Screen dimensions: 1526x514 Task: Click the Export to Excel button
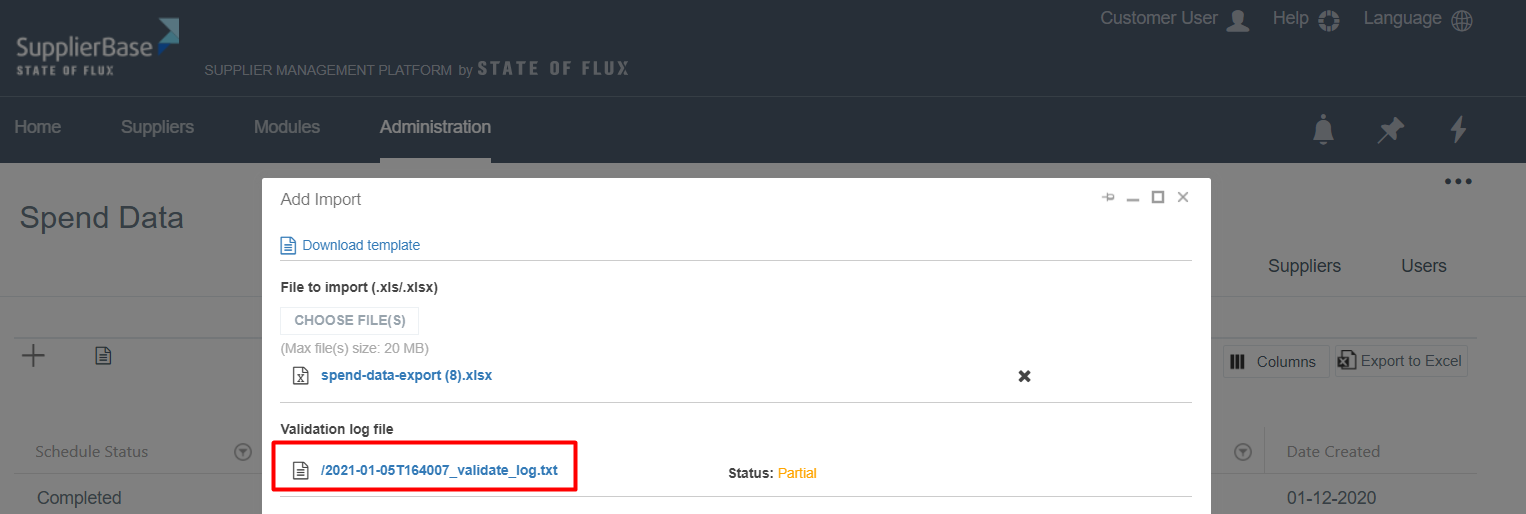(x=1401, y=361)
